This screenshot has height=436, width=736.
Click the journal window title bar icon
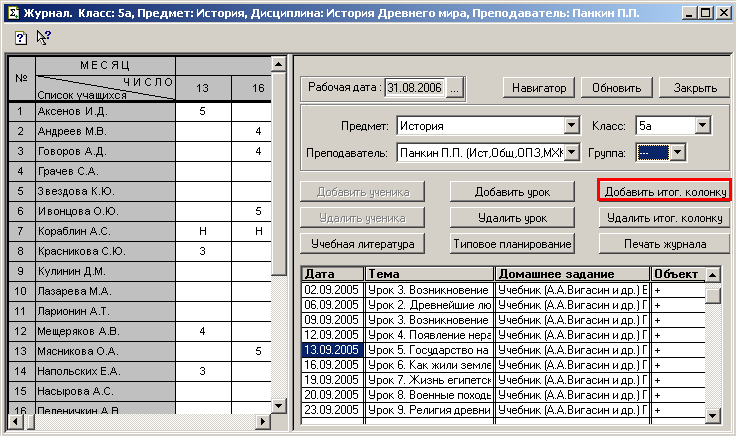(x=10, y=10)
